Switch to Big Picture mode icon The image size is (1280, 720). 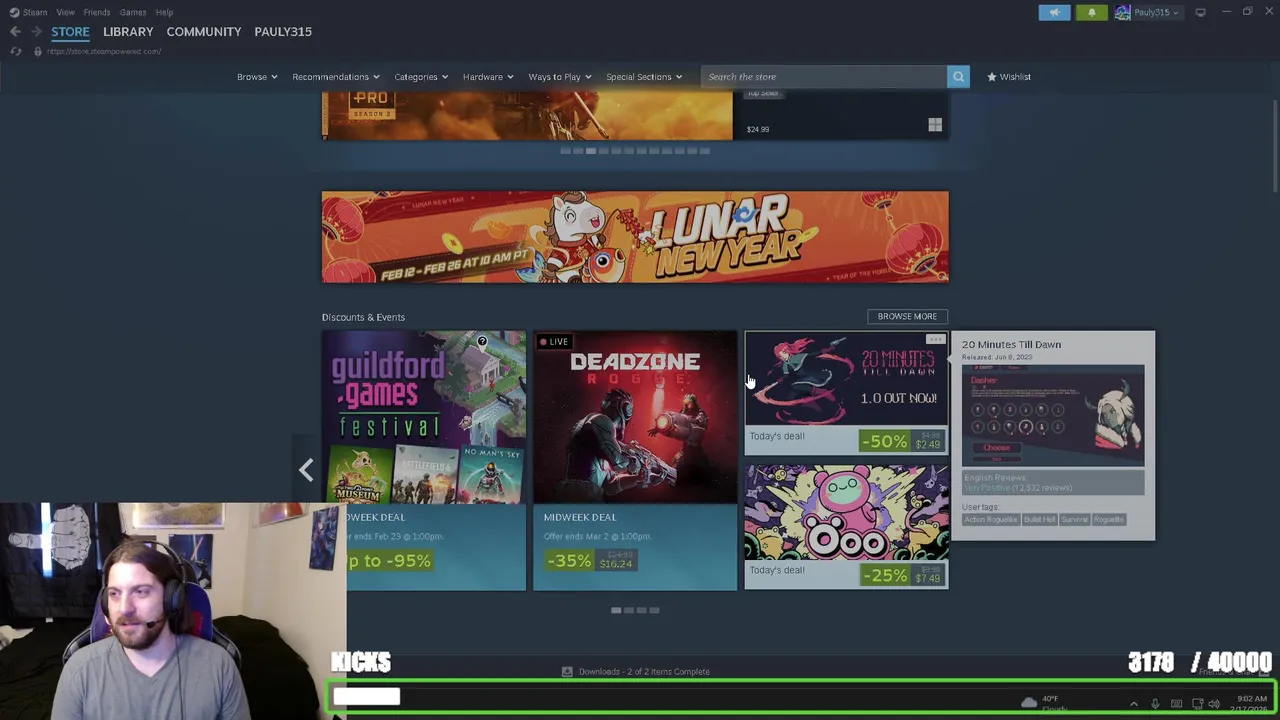1200,12
